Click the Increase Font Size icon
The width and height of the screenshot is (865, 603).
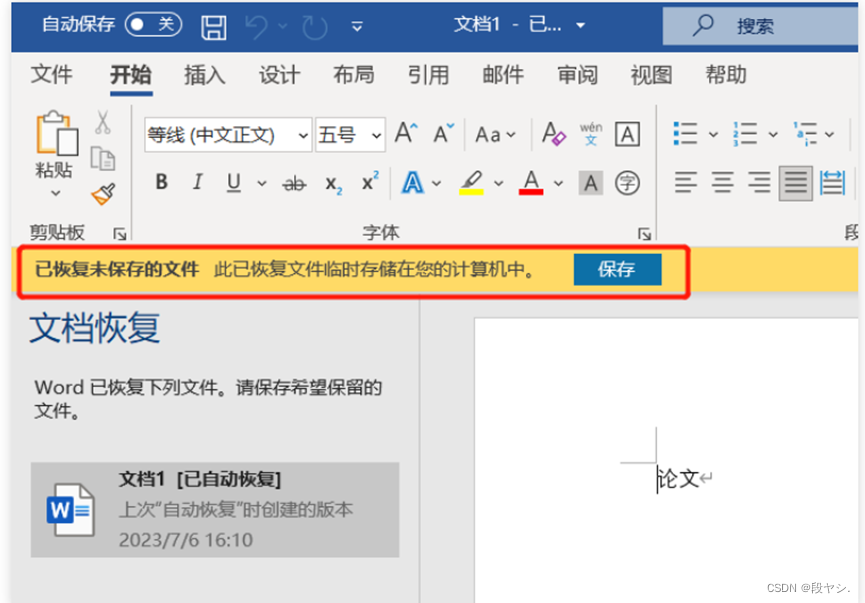tap(407, 133)
